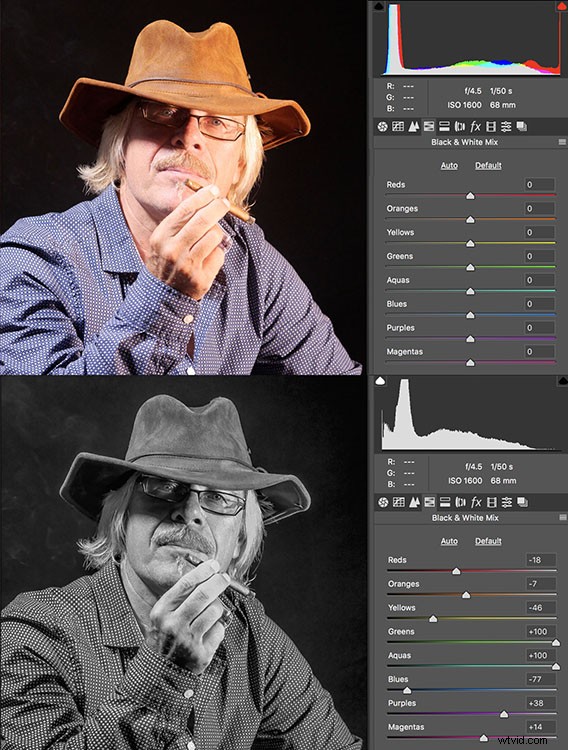Click the Default link above the zeroed Reds slider

(x=488, y=165)
